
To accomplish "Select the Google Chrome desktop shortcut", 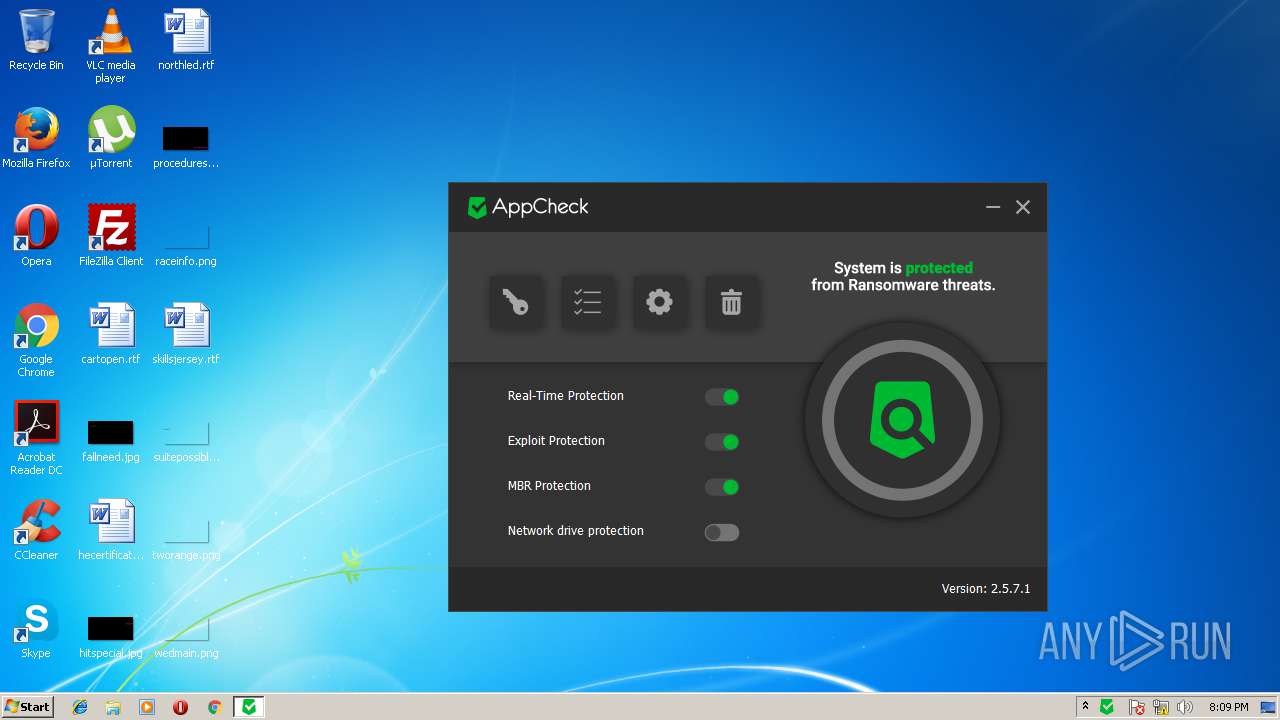I will coord(36,340).
